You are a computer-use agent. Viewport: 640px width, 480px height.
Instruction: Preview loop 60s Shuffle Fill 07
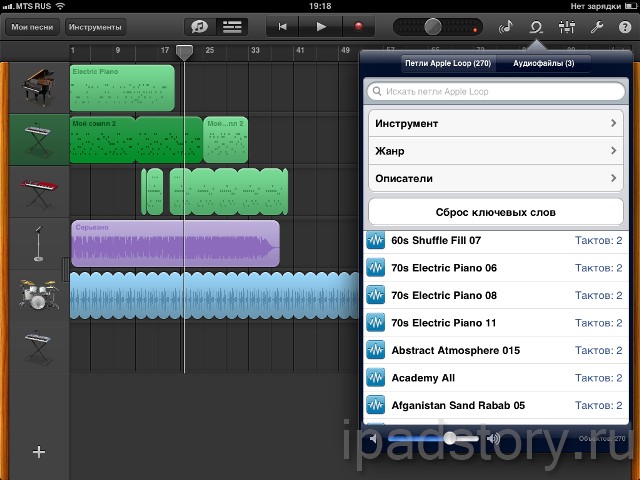pyautogui.click(x=496, y=240)
